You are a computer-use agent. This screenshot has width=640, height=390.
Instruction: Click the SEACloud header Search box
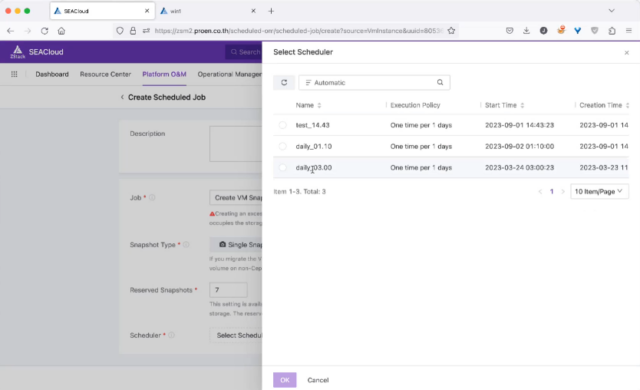point(244,52)
